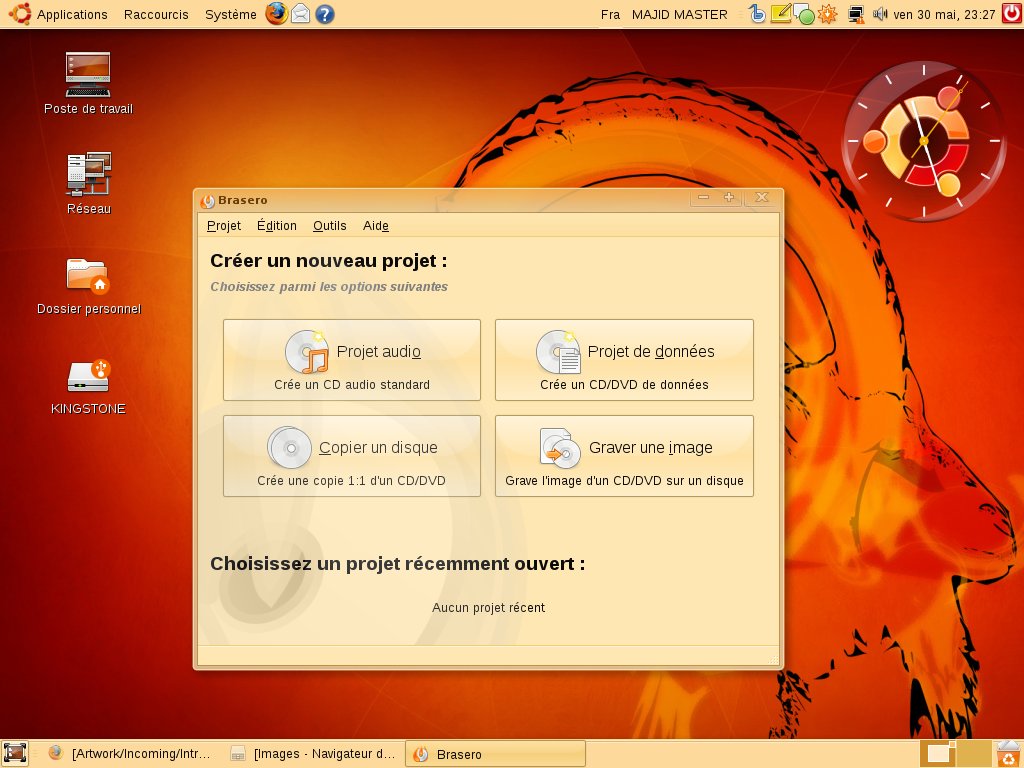Viewport: 1024px width, 768px height.
Task: Choose Graver une image option
Action: [624, 456]
